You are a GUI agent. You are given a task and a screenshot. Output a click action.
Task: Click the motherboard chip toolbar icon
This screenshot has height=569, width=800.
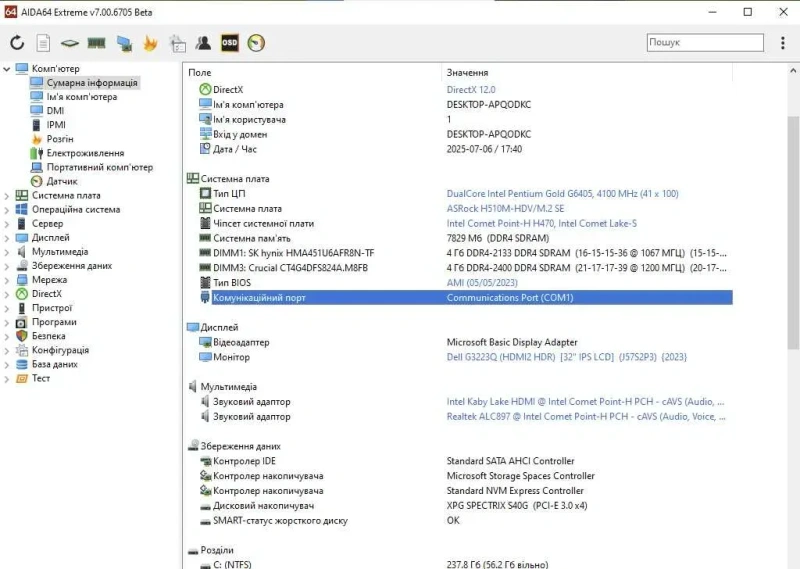[69, 43]
